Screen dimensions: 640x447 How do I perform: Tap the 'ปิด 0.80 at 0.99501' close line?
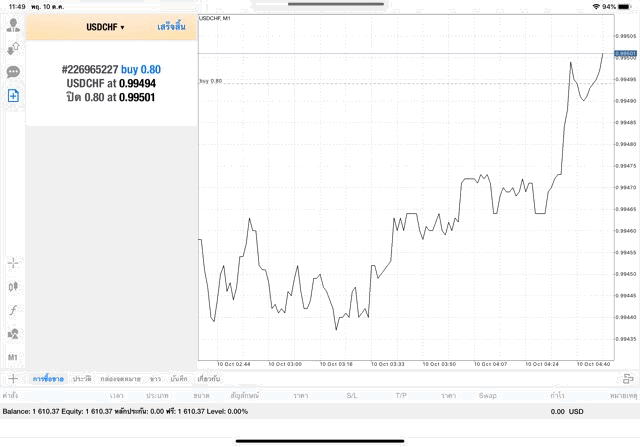tap(111, 98)
